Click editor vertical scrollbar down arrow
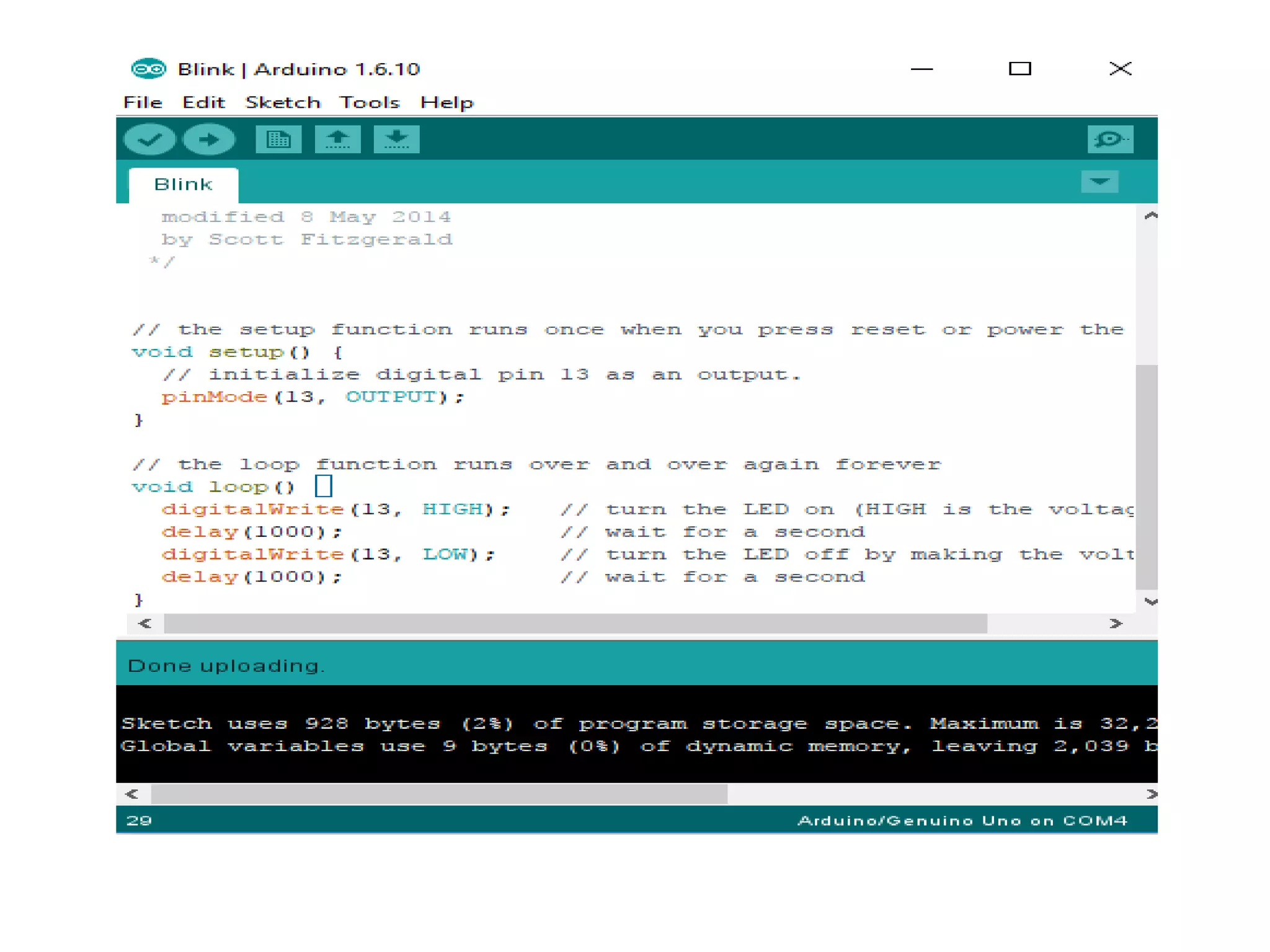Viewport: 1270px width, 952px height. click(x=1150, y=601)
